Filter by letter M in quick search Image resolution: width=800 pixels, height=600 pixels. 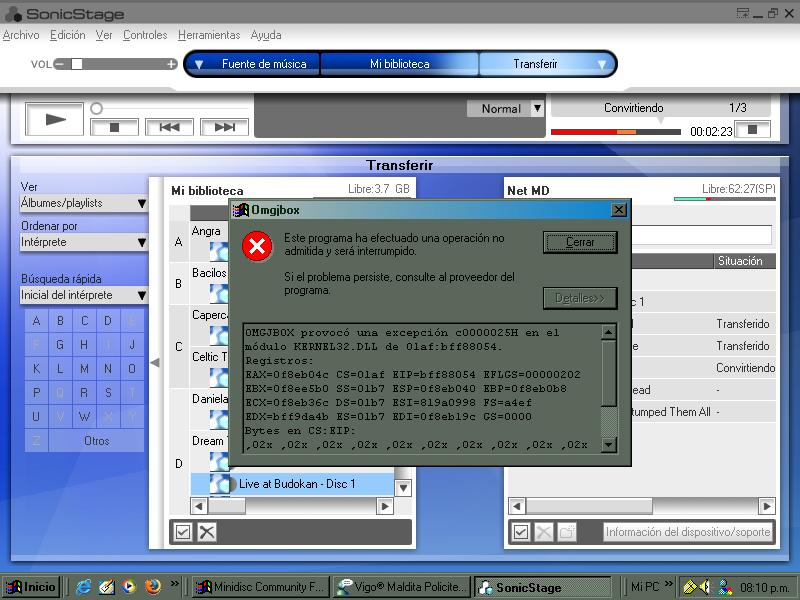pos(84,369)
